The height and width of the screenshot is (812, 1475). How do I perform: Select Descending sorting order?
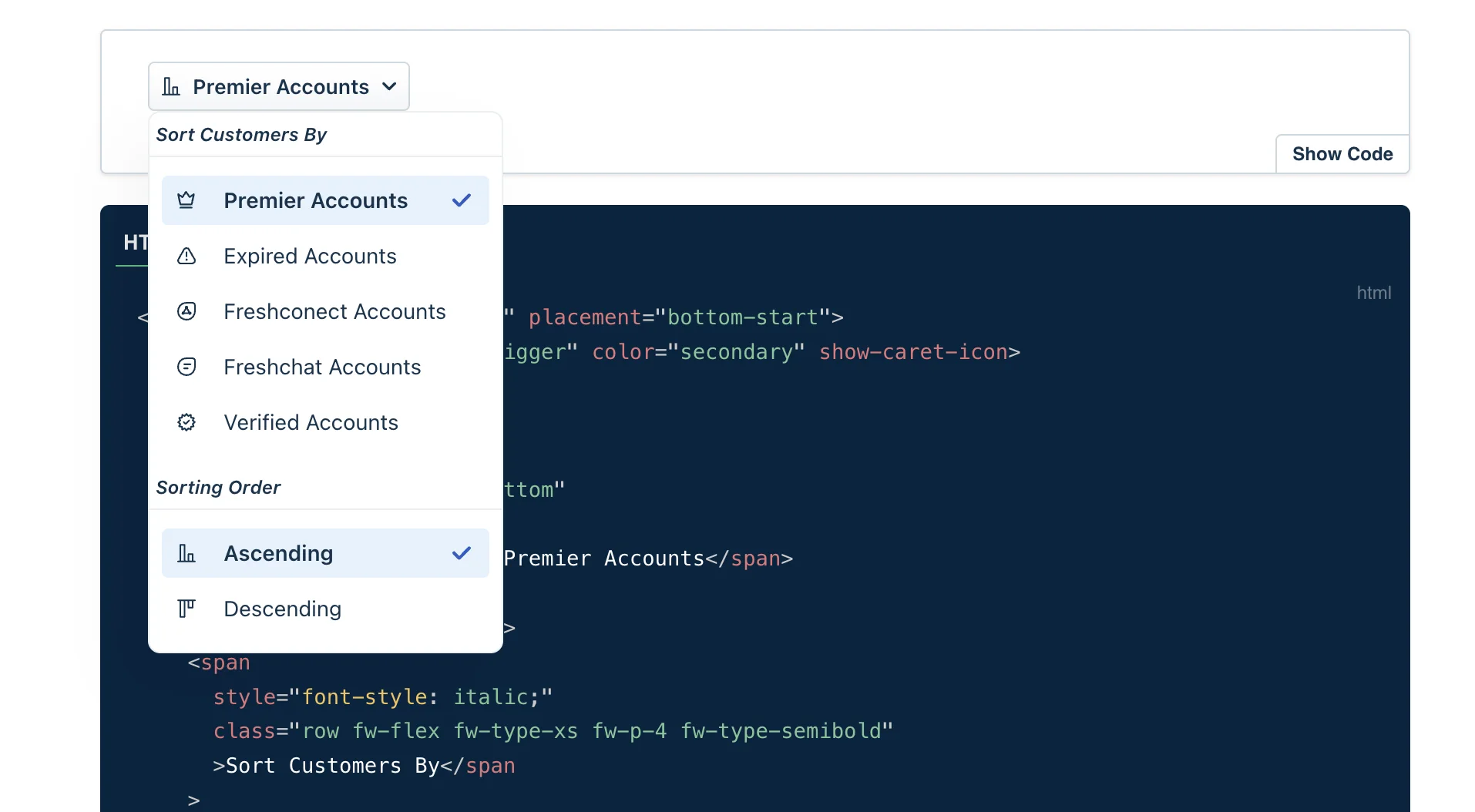325,609
